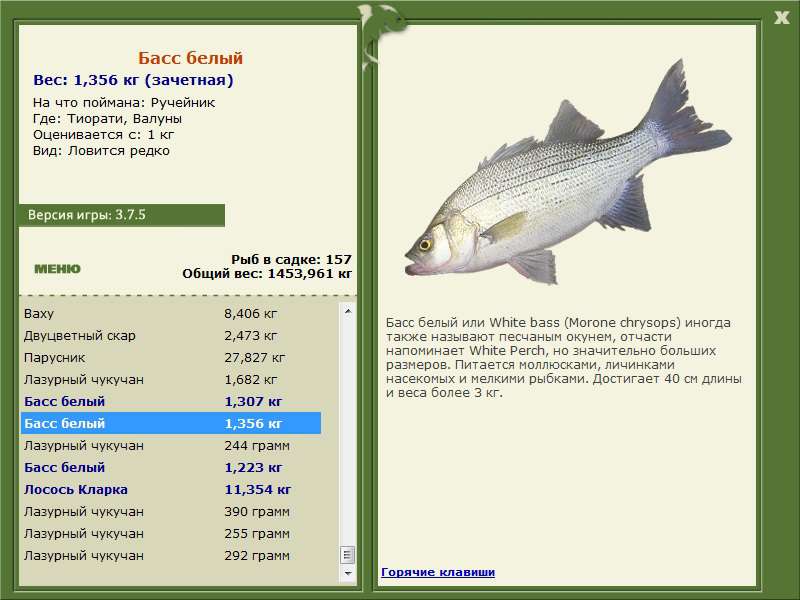Click the Оценивается с: 1 кг line
This screenshot has width=800, height=600.
point(104,135)
